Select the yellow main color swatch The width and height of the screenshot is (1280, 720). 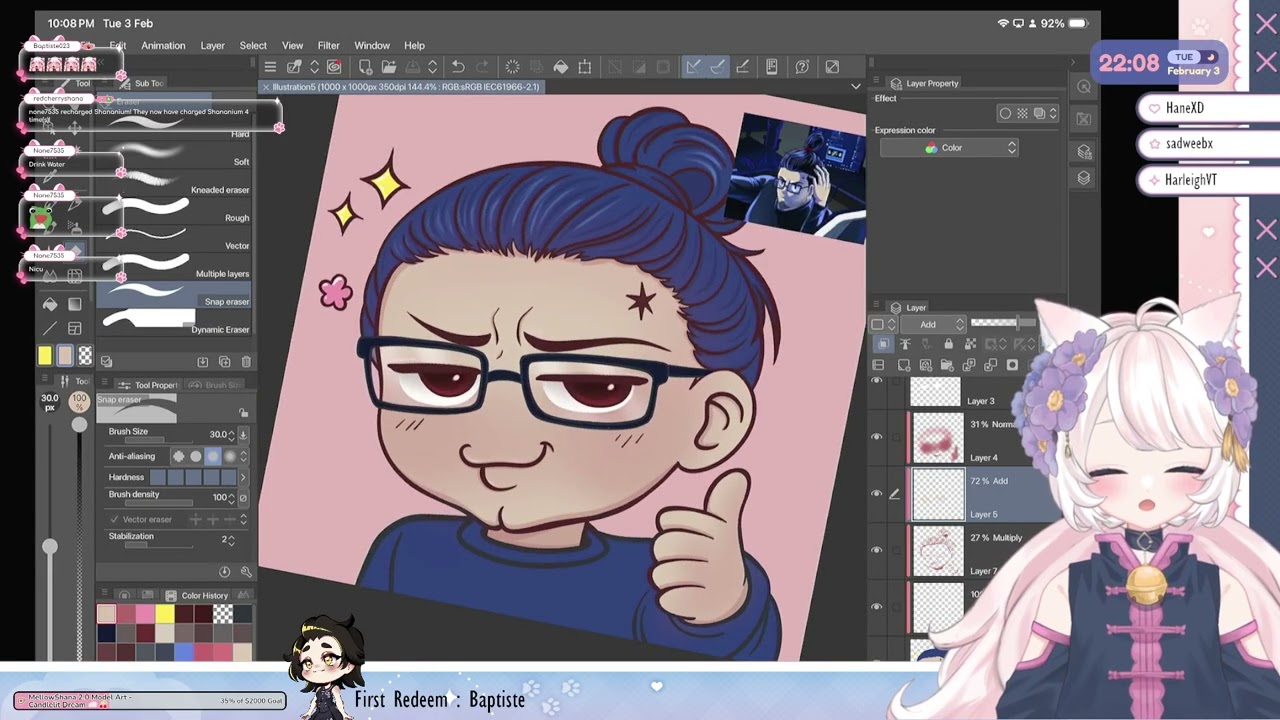(x=45, y=356)
